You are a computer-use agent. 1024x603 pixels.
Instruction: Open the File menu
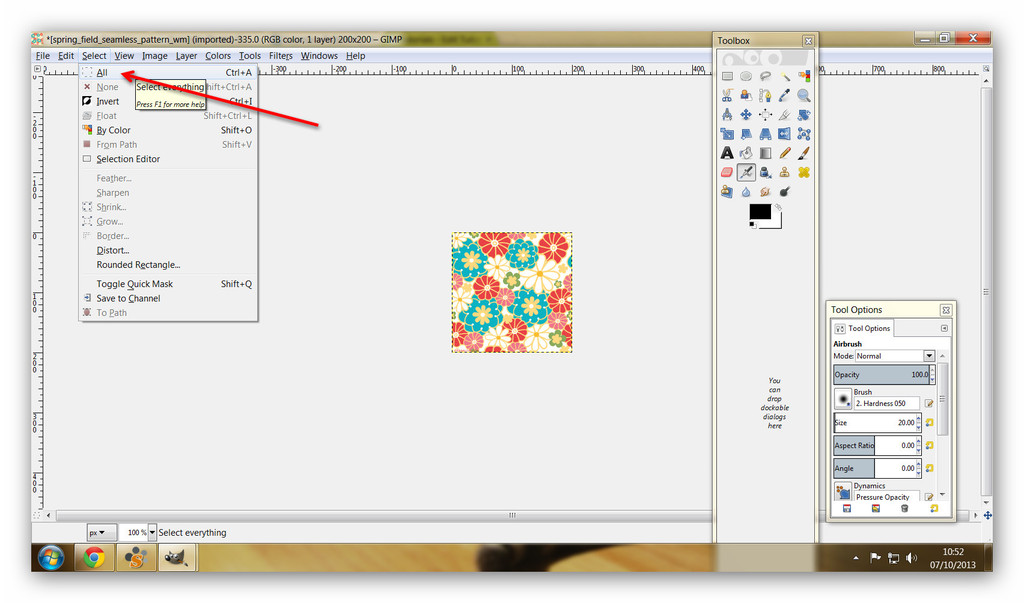click(42, 56)
